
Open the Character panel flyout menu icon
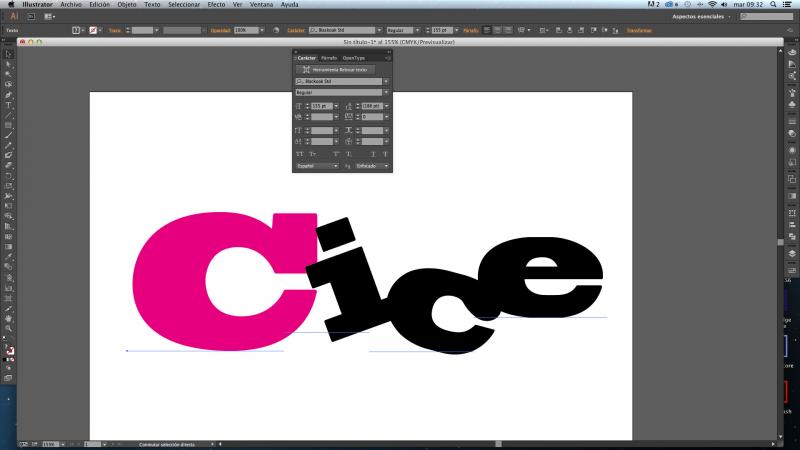[x=388, y=58]
